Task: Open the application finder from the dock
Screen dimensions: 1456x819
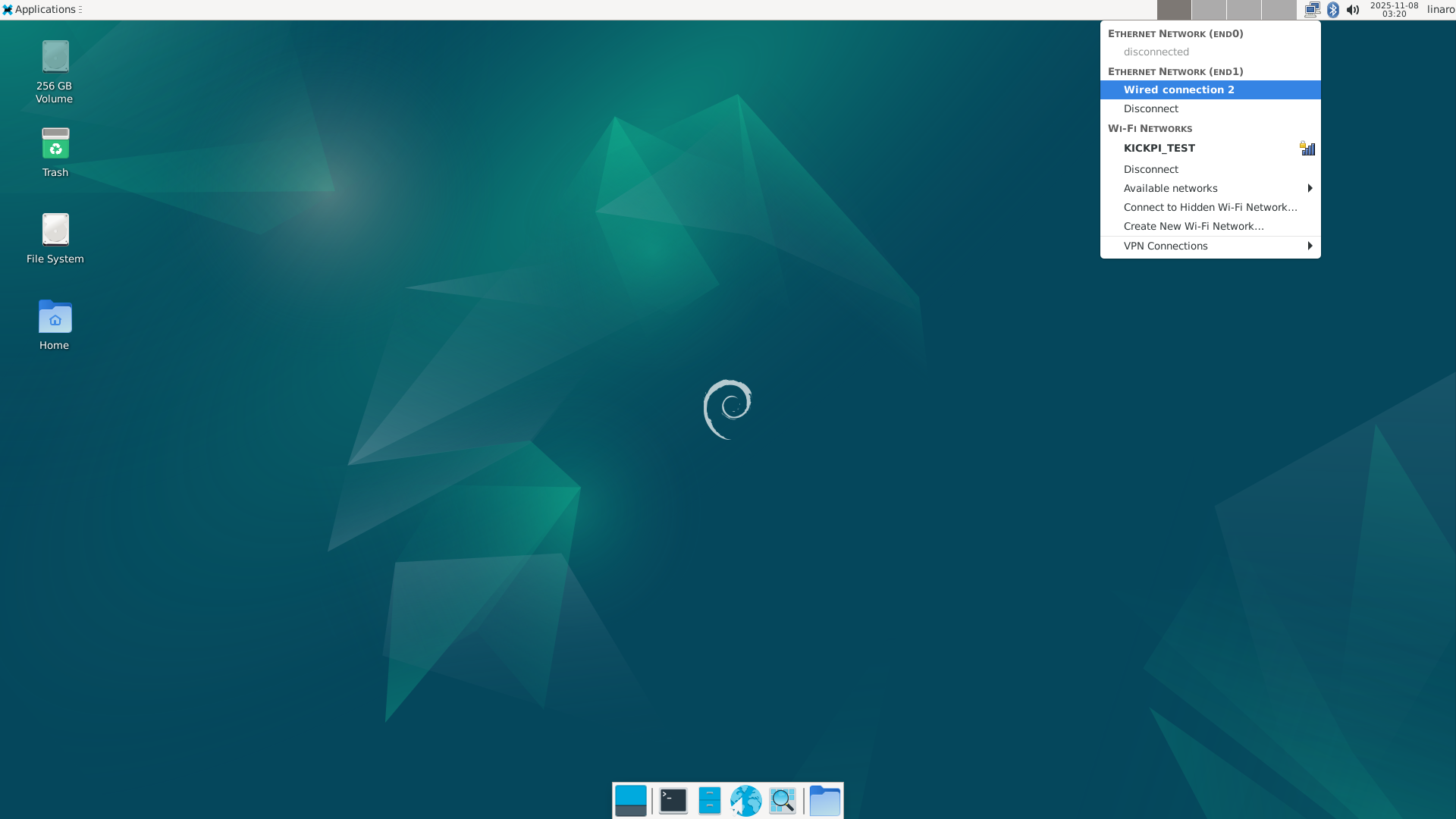Action: [783, 800]
